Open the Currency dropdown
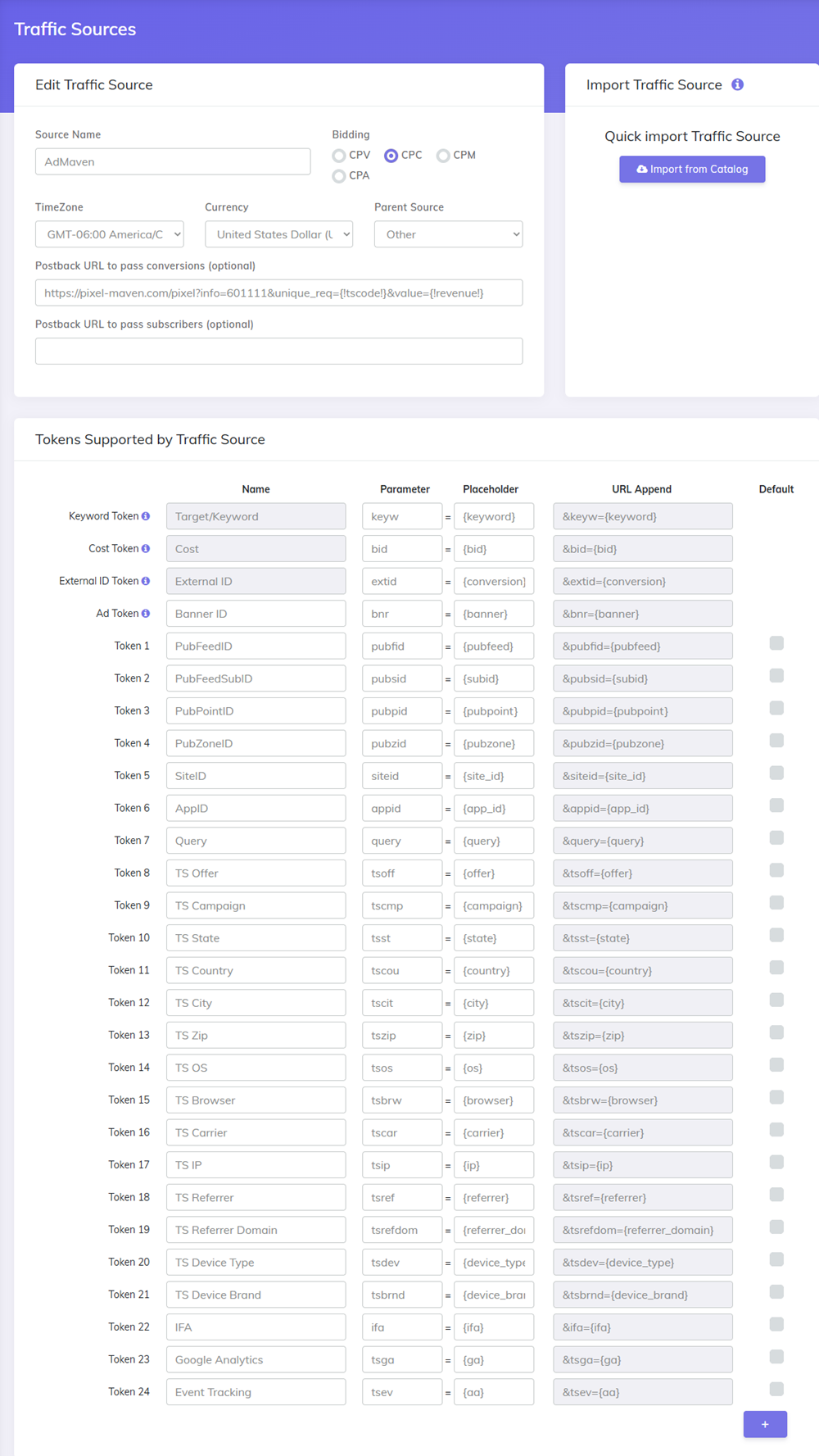 click(x=278, y=234)
